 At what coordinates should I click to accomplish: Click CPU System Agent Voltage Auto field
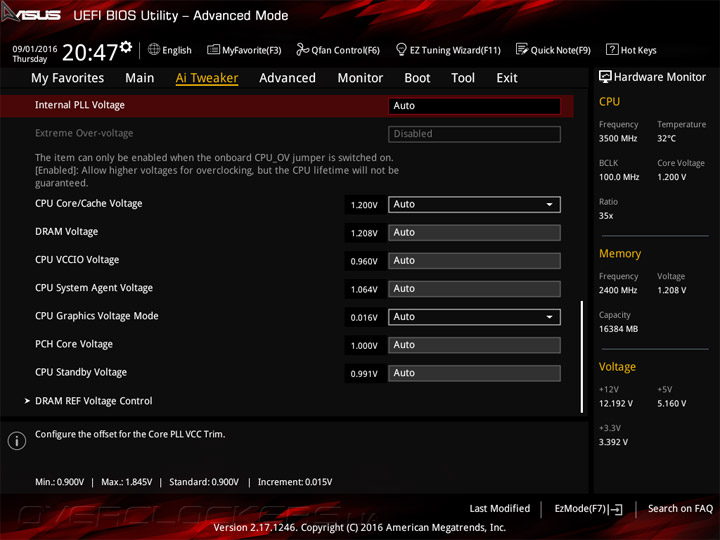pyautogui.click(x=474, y=288)
